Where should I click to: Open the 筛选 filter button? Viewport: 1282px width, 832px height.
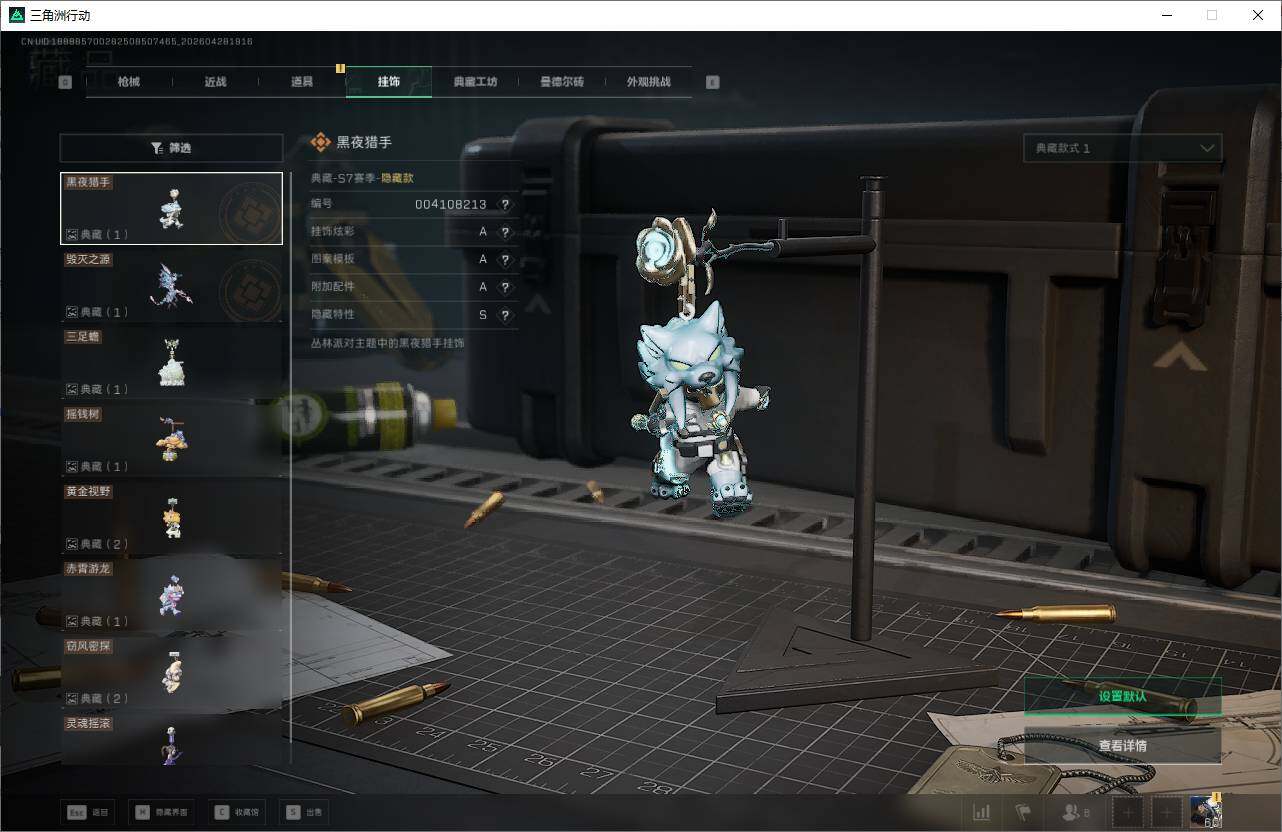tap(171, 148)
